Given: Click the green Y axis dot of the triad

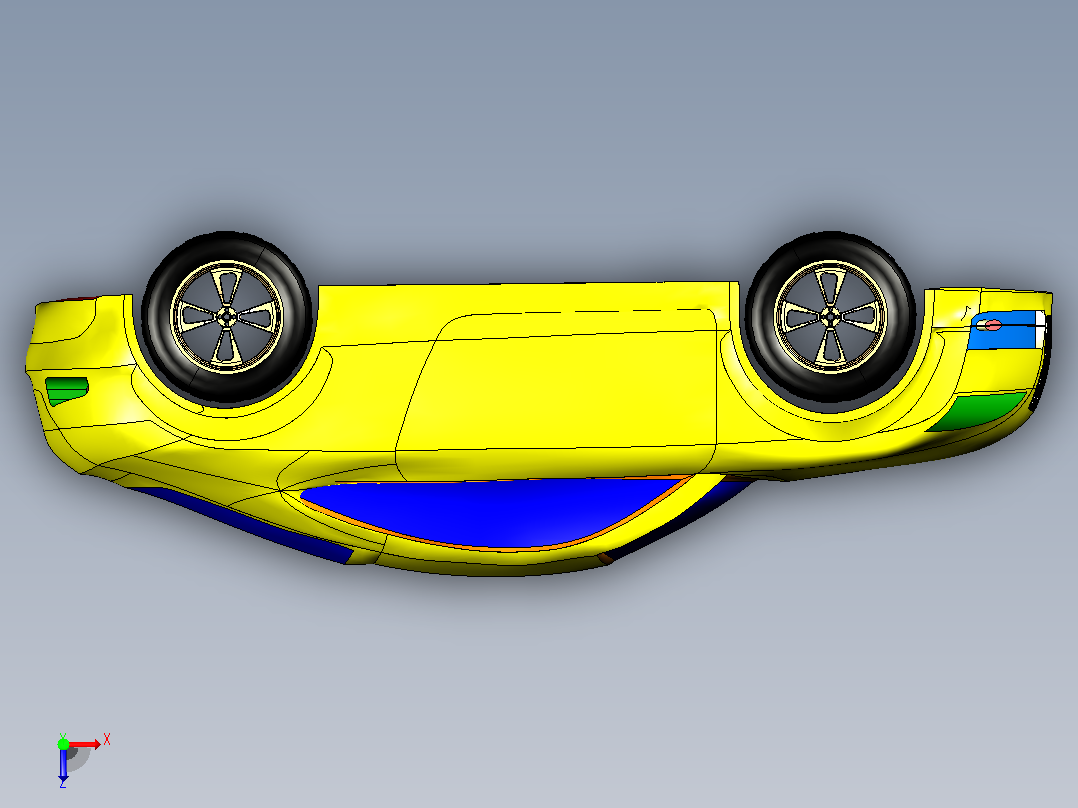Looking at the screenshot, I should point(63,744).
